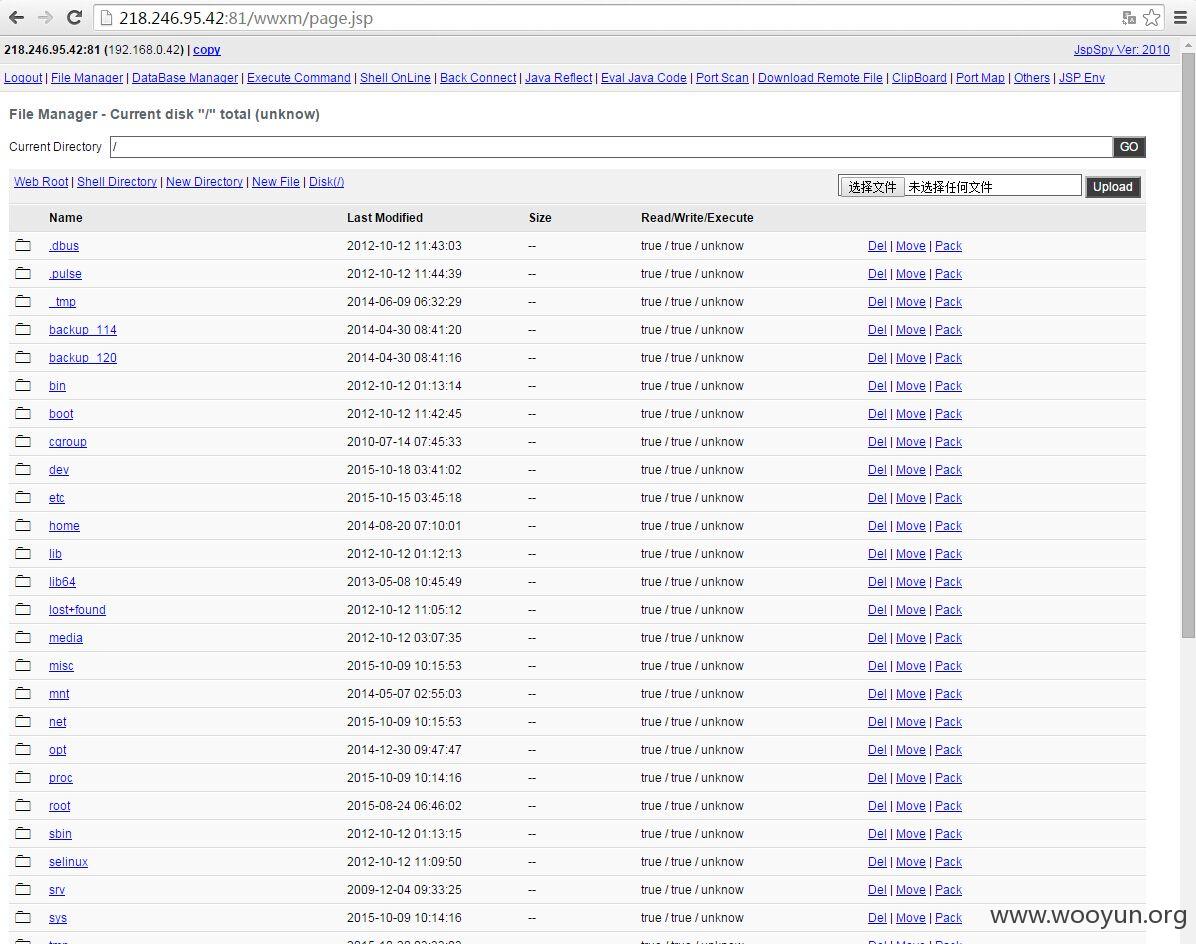This screenshot has width=1196, height=944.
Task: Click the Upload button
Action: [x=1113, y=187]
